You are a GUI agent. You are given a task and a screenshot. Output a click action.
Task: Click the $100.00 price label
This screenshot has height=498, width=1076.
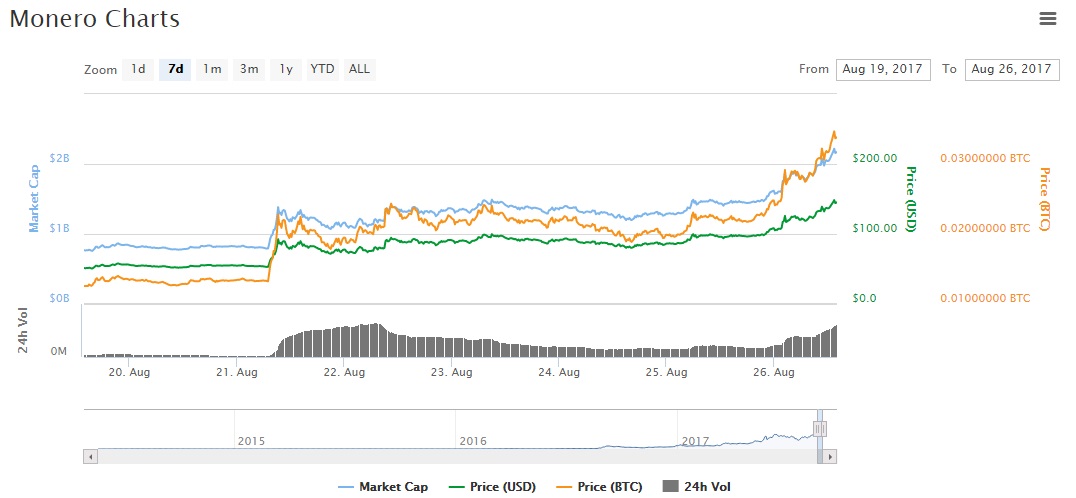coord(875,228)
